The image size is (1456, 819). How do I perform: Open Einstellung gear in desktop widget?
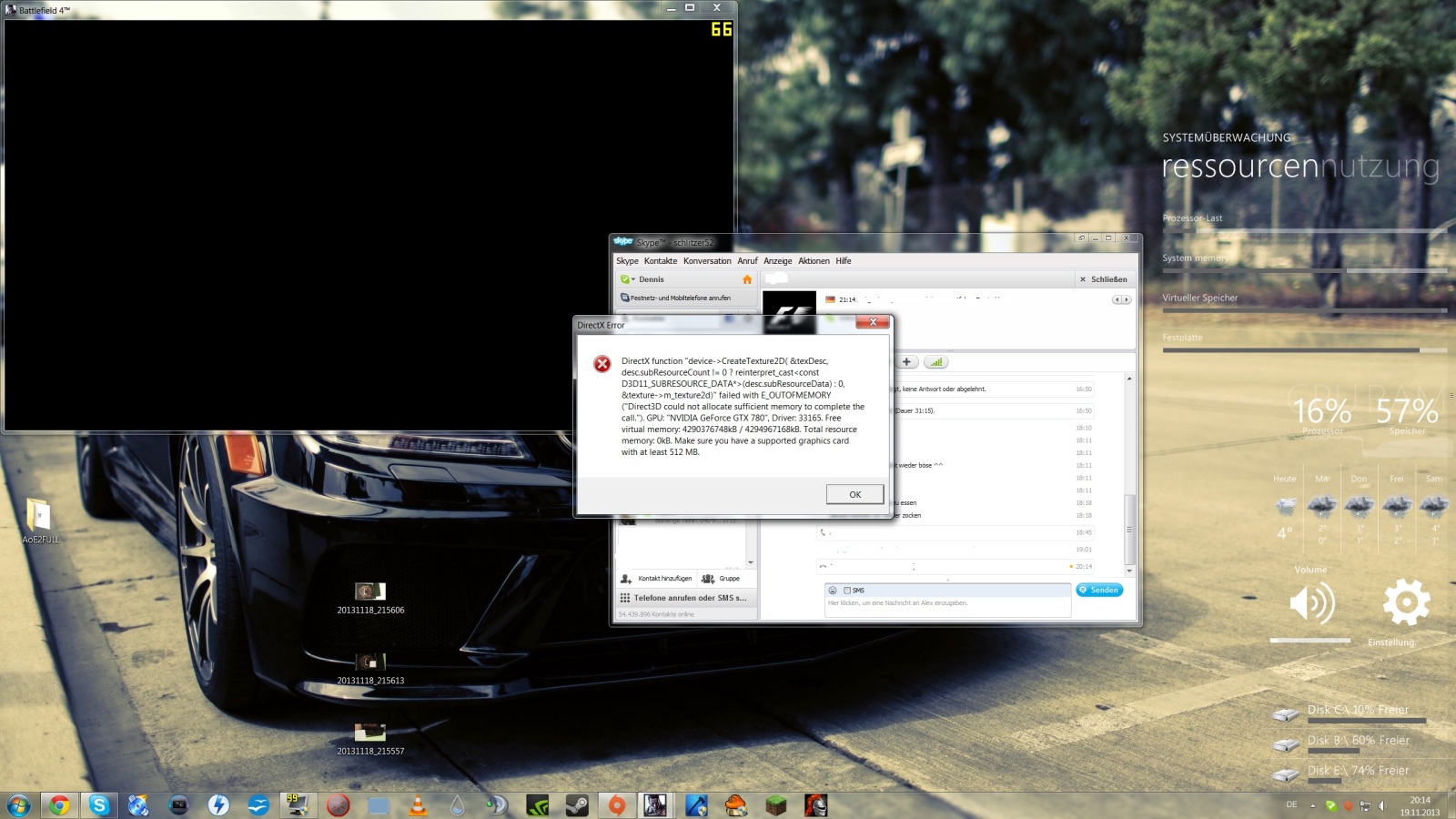1406,602
